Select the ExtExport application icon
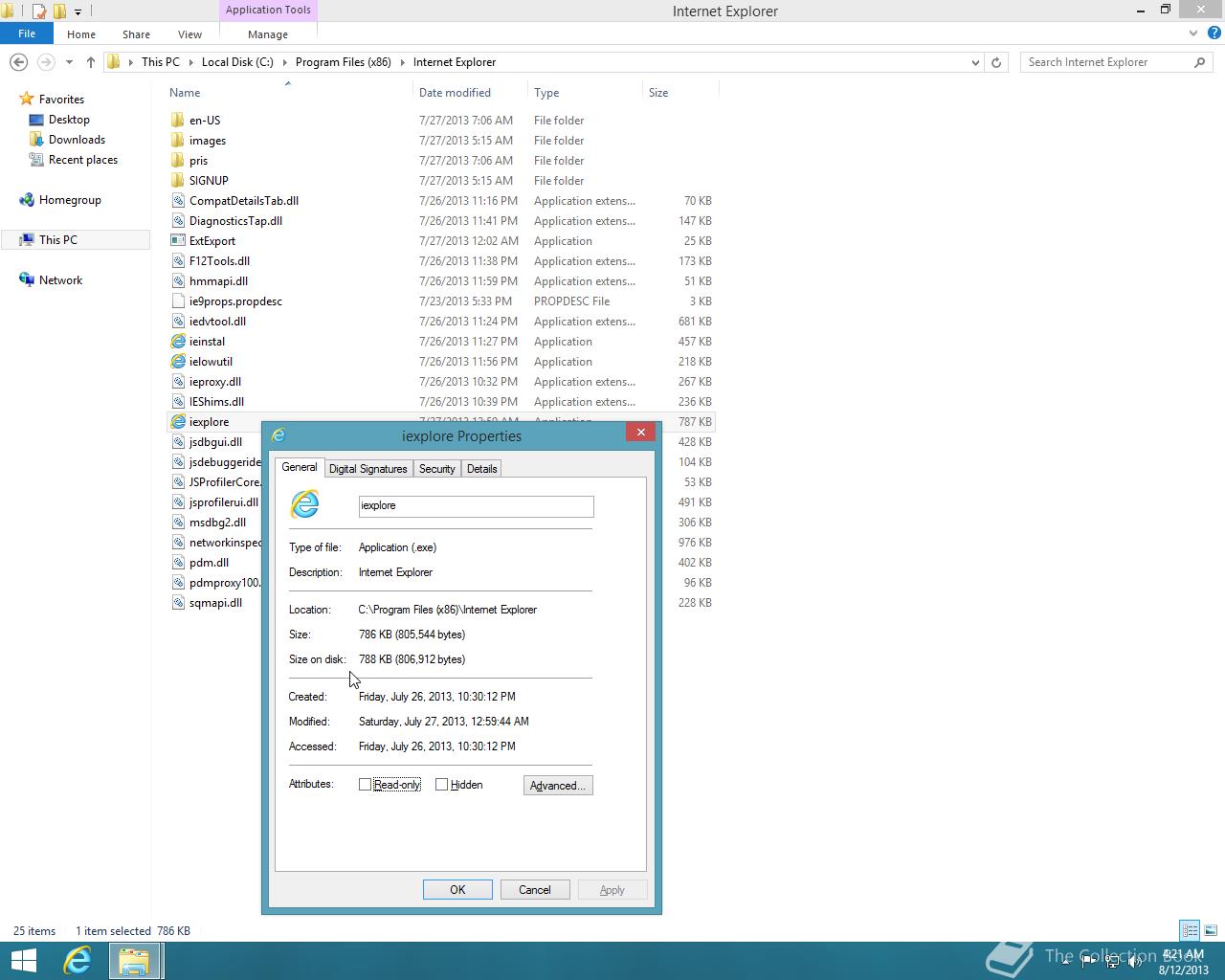 coord(178,241)
